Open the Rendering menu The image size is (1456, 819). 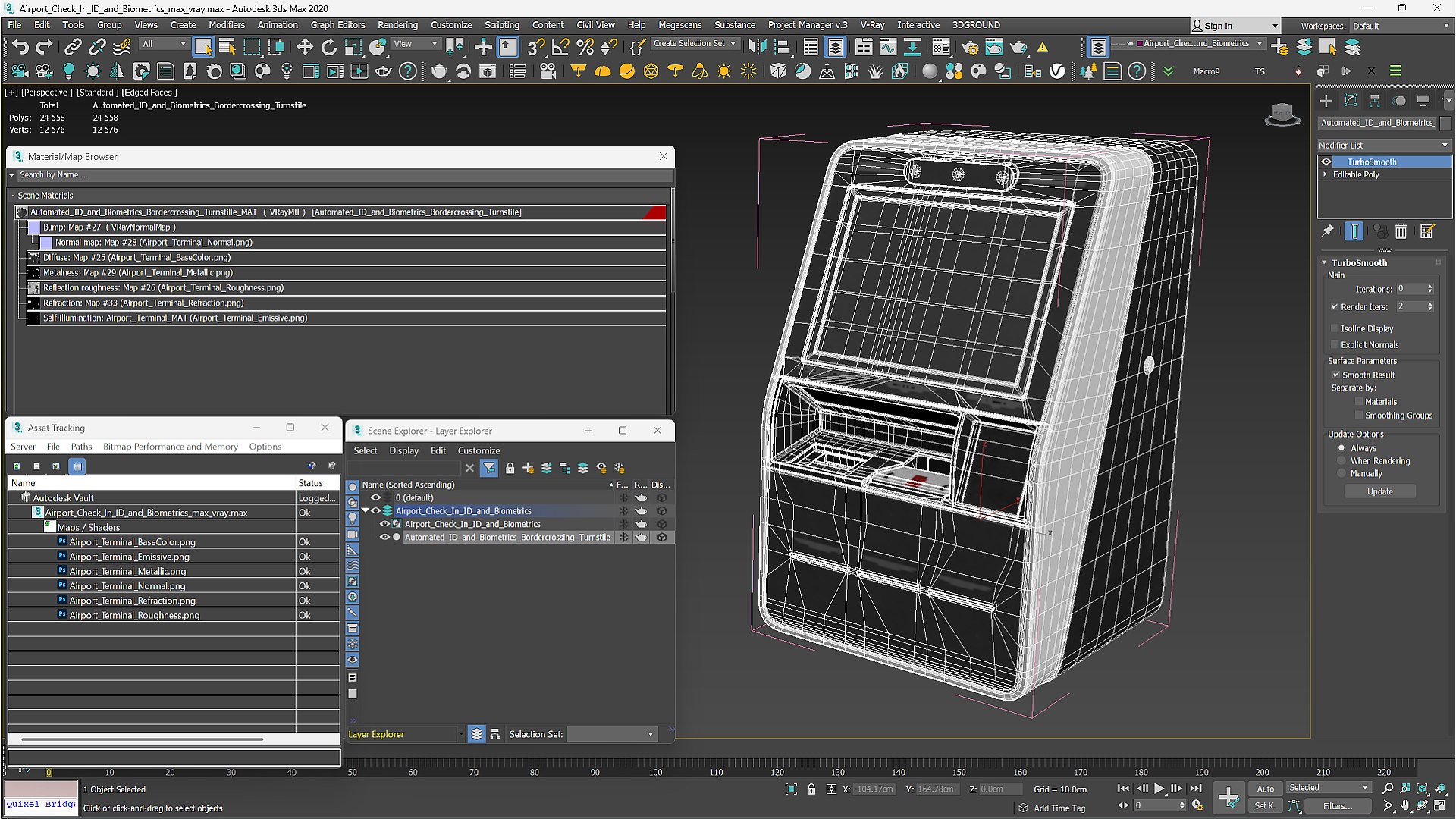397,25
